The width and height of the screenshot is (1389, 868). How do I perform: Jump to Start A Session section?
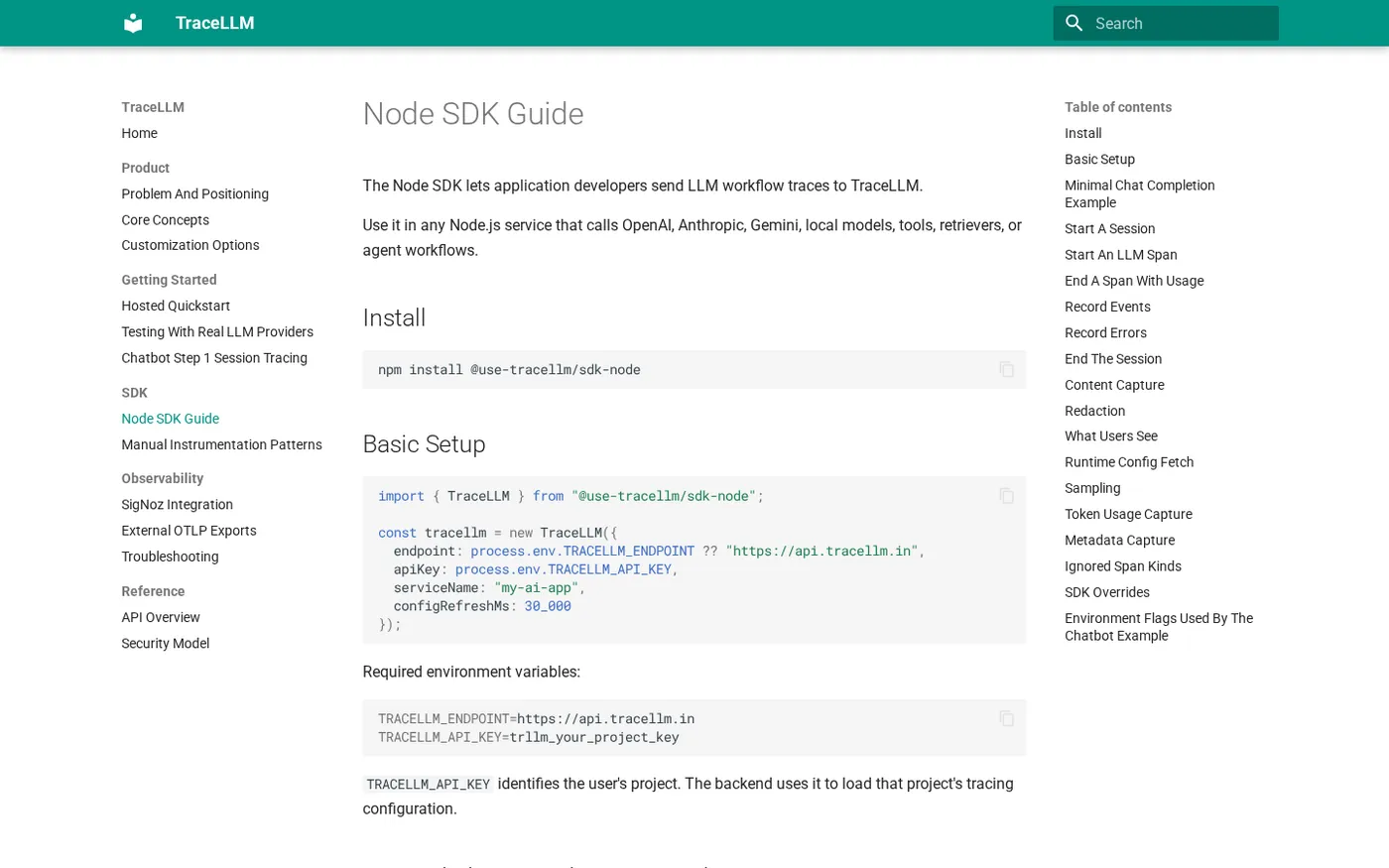coord(1109,228)
